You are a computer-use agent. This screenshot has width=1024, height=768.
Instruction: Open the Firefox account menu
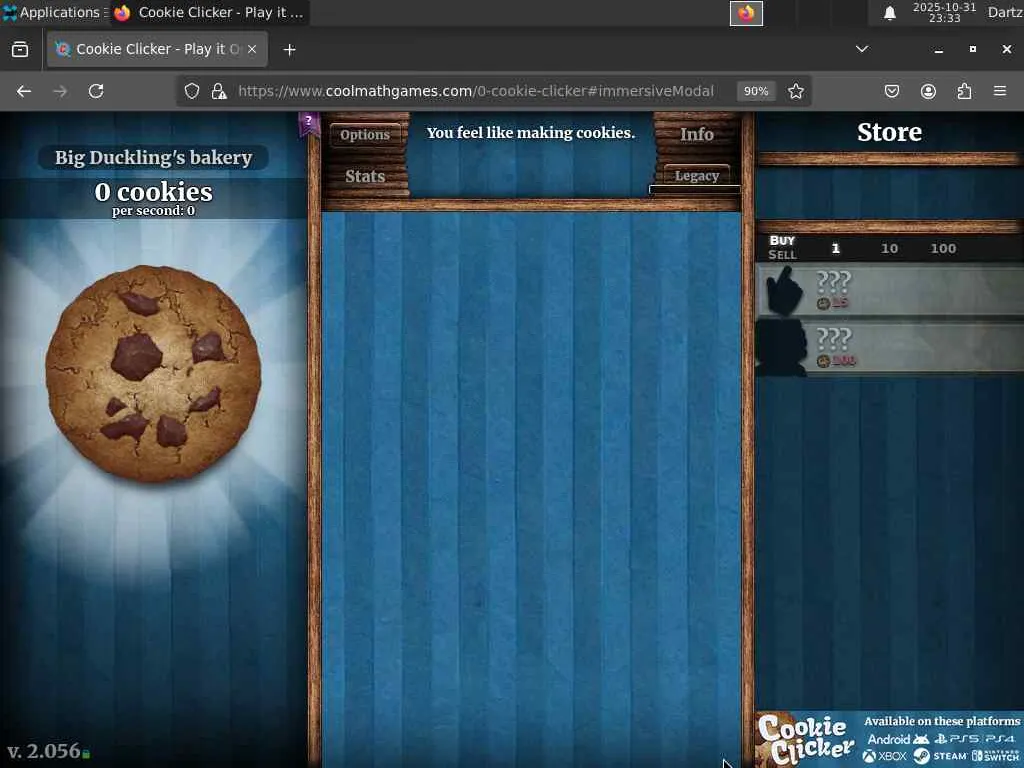(x=928, y=91)
